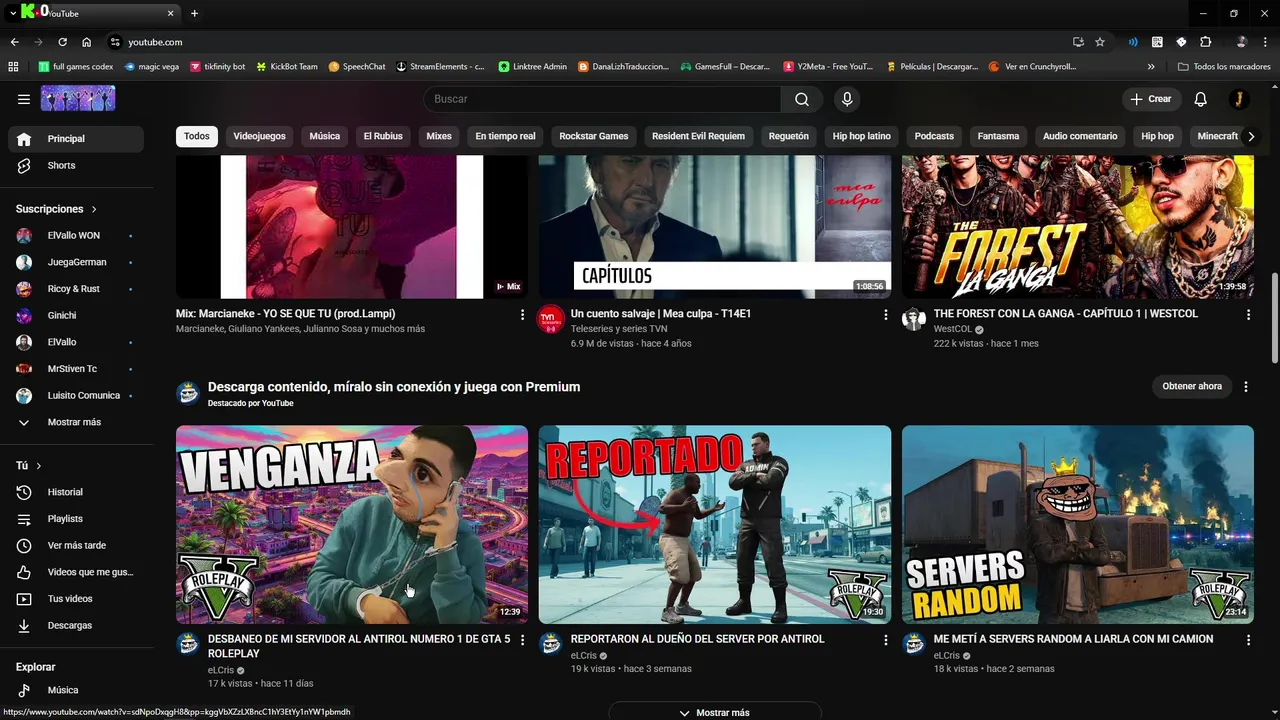The height and width of the screenshot is (720, 1280).
Task: Start voice search with microphone icon
Action: tap(847, 99)
